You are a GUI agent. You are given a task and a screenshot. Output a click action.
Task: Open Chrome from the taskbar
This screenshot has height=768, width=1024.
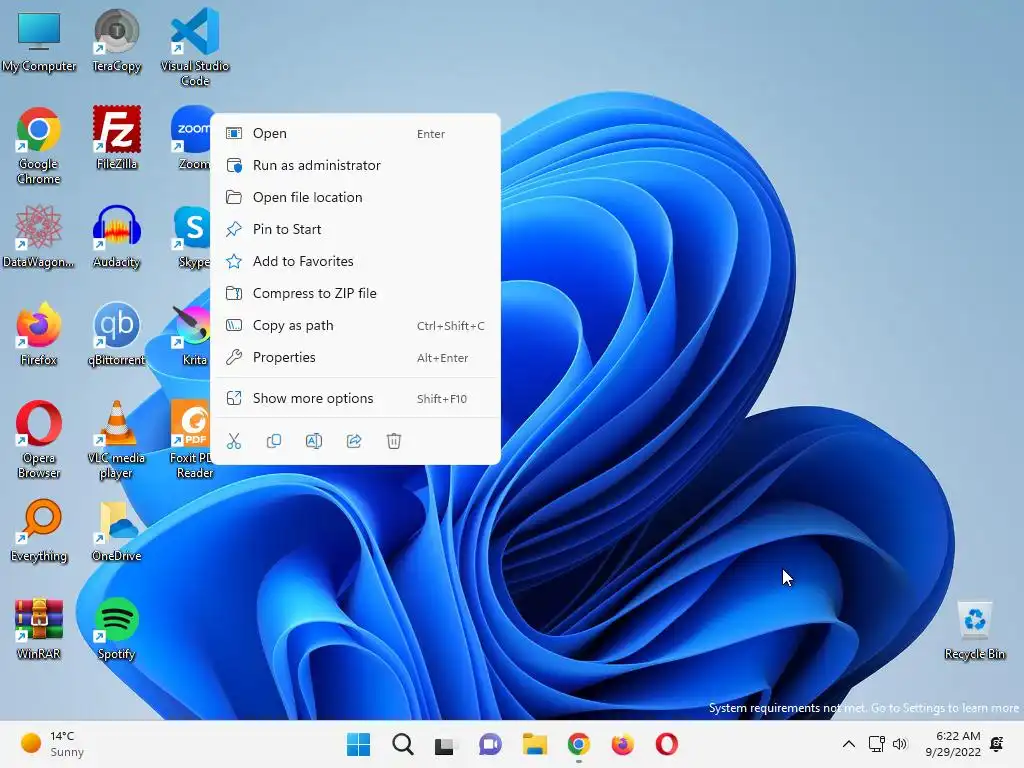click(x=579, y=744)
